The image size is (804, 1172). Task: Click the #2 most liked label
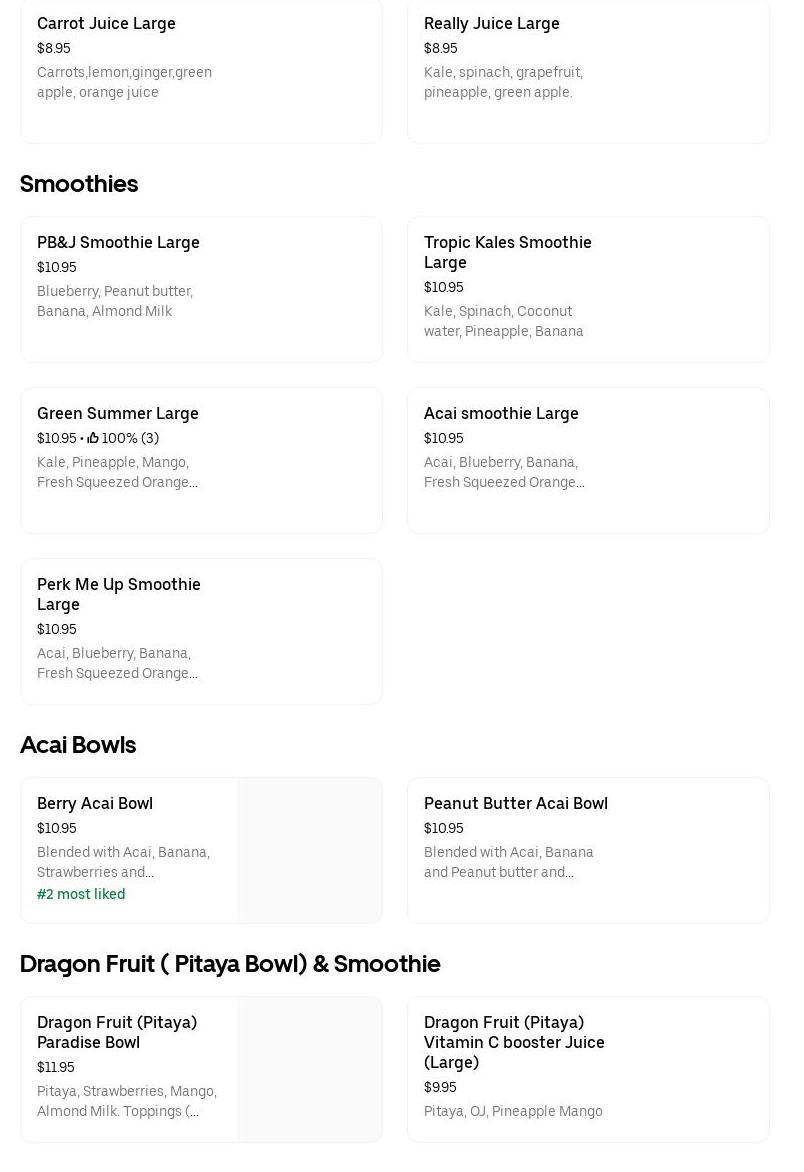[x=81, y=894]
